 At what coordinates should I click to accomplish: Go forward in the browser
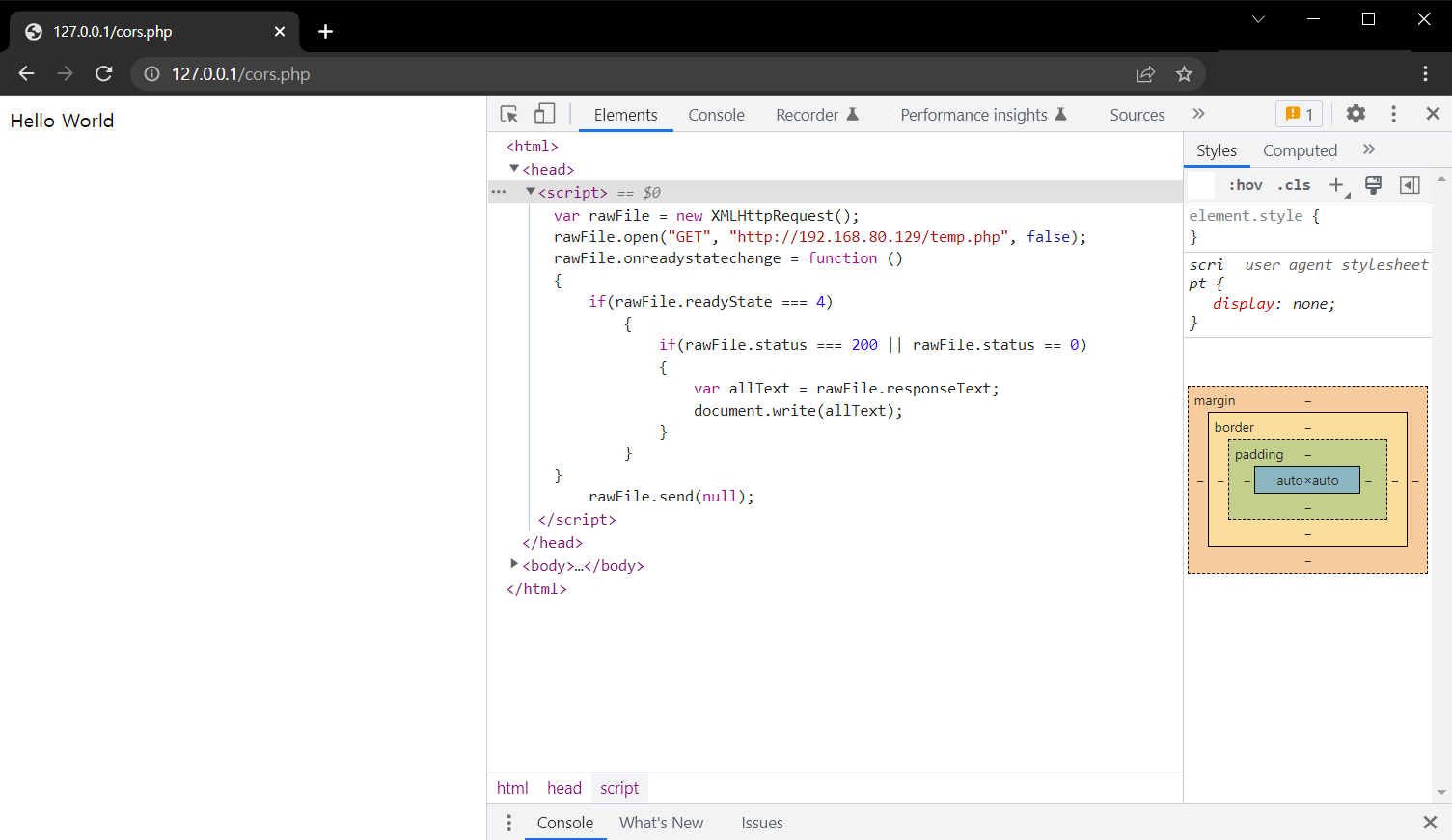[x=65, y=73]
